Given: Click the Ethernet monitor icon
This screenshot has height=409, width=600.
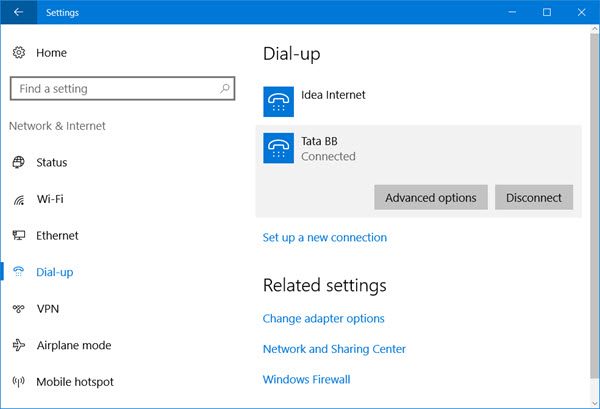Looking at the screenshot, I should (19, 236).
